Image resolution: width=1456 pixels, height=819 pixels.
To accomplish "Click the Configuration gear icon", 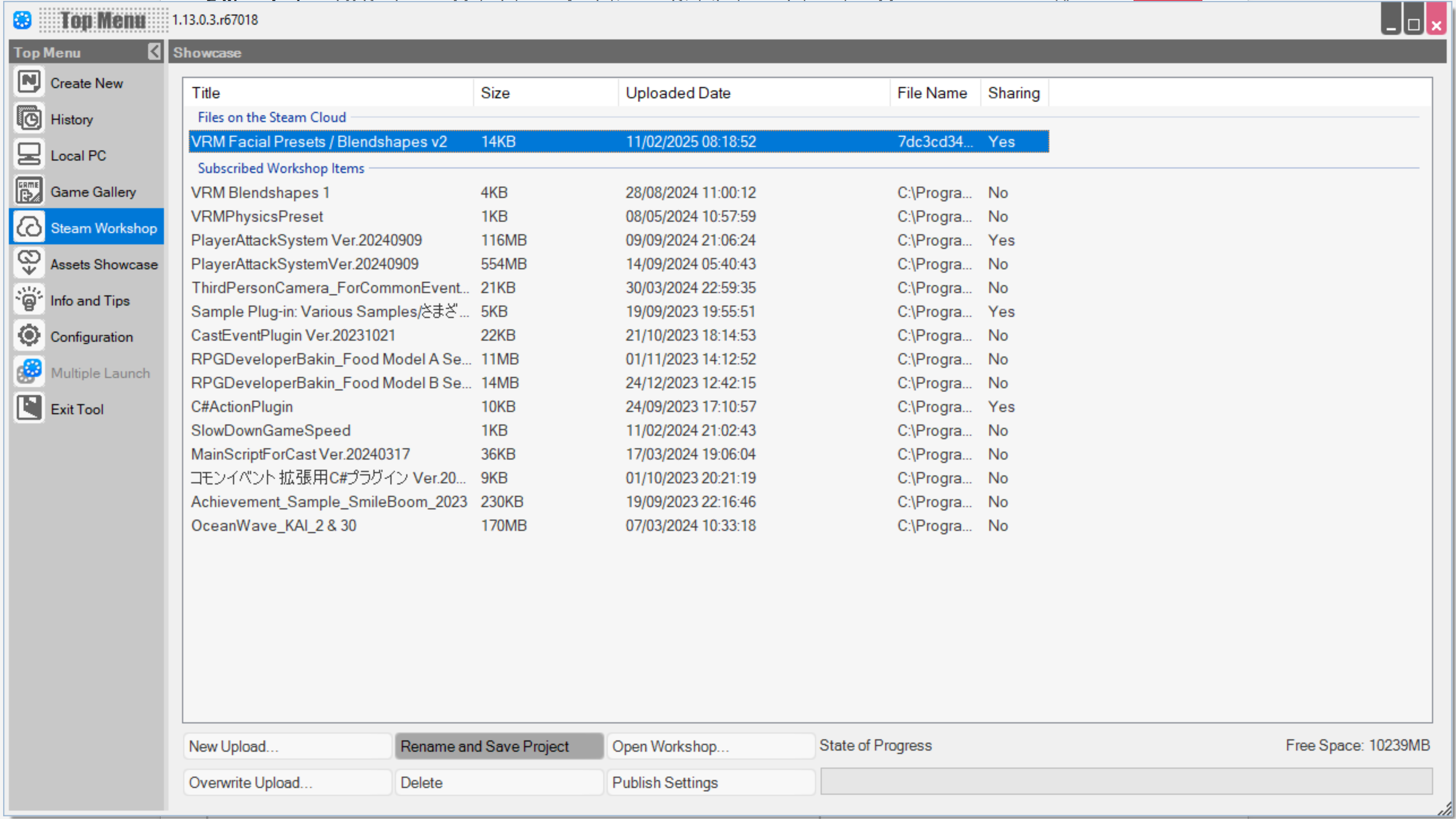I will point(29,336).
